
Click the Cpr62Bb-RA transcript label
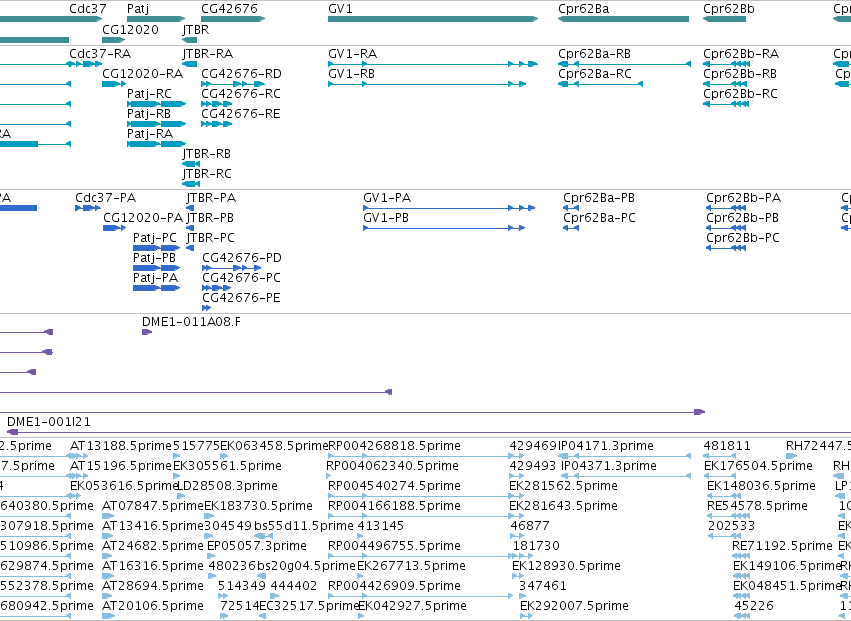741,54
